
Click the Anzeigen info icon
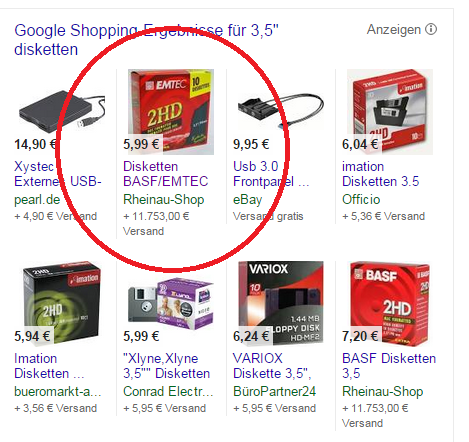[431, 29]
